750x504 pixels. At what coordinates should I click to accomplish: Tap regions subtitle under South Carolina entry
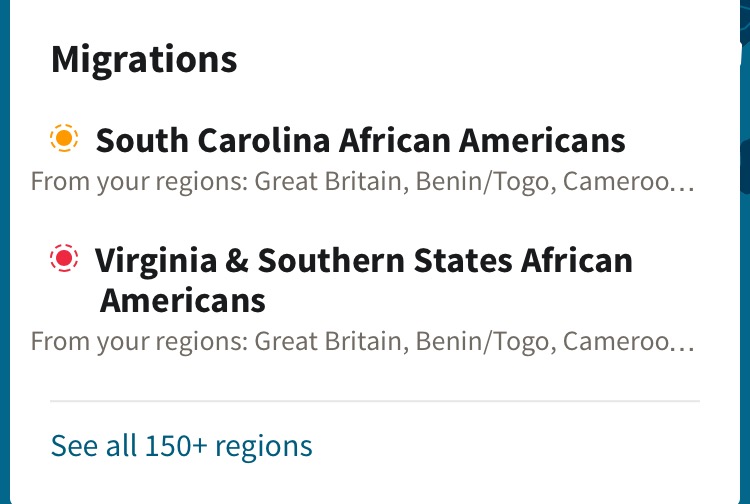[362, 182]
